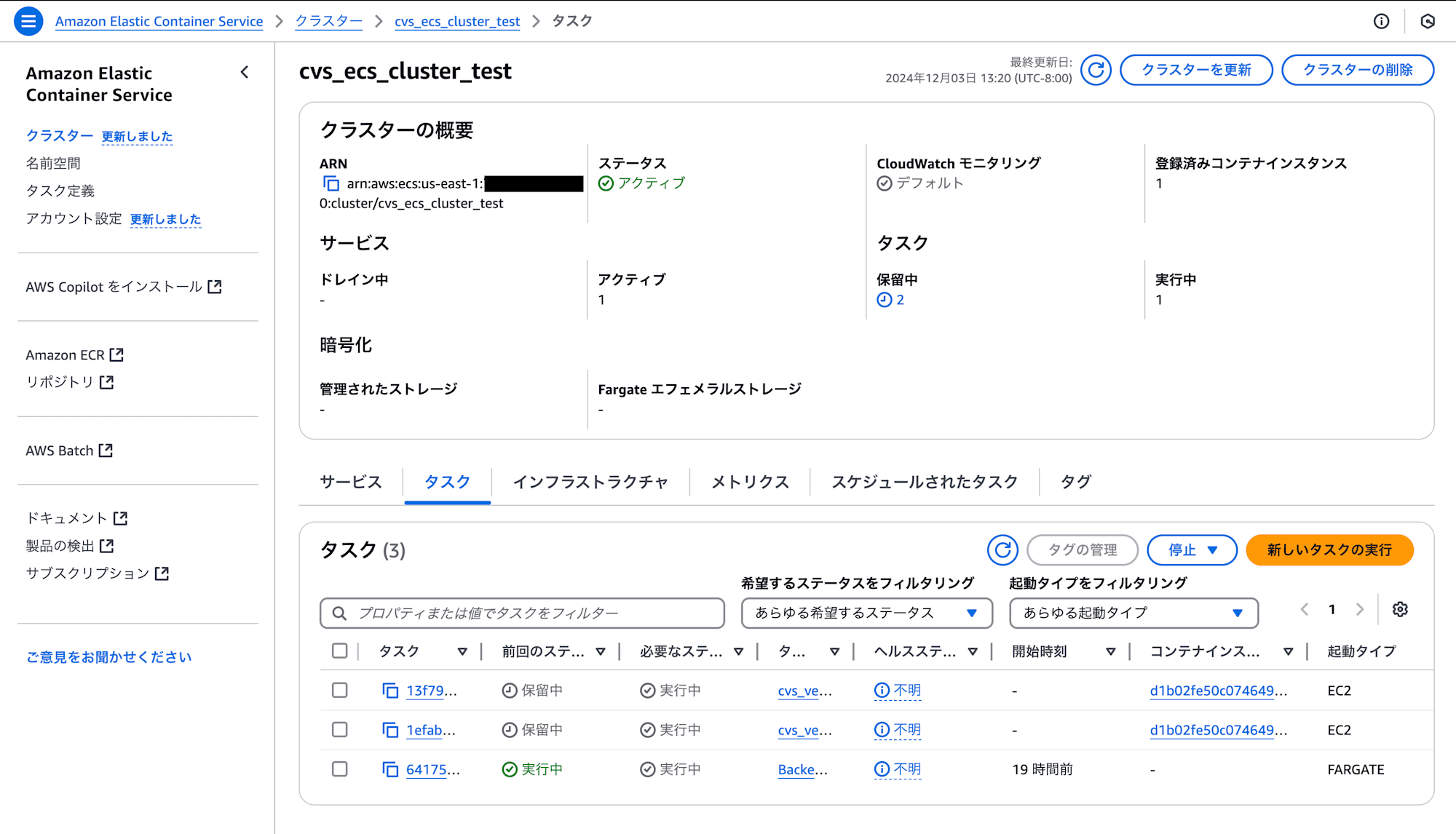
Task: Switch to the サービス tab
Action: (x=351, y=482)
